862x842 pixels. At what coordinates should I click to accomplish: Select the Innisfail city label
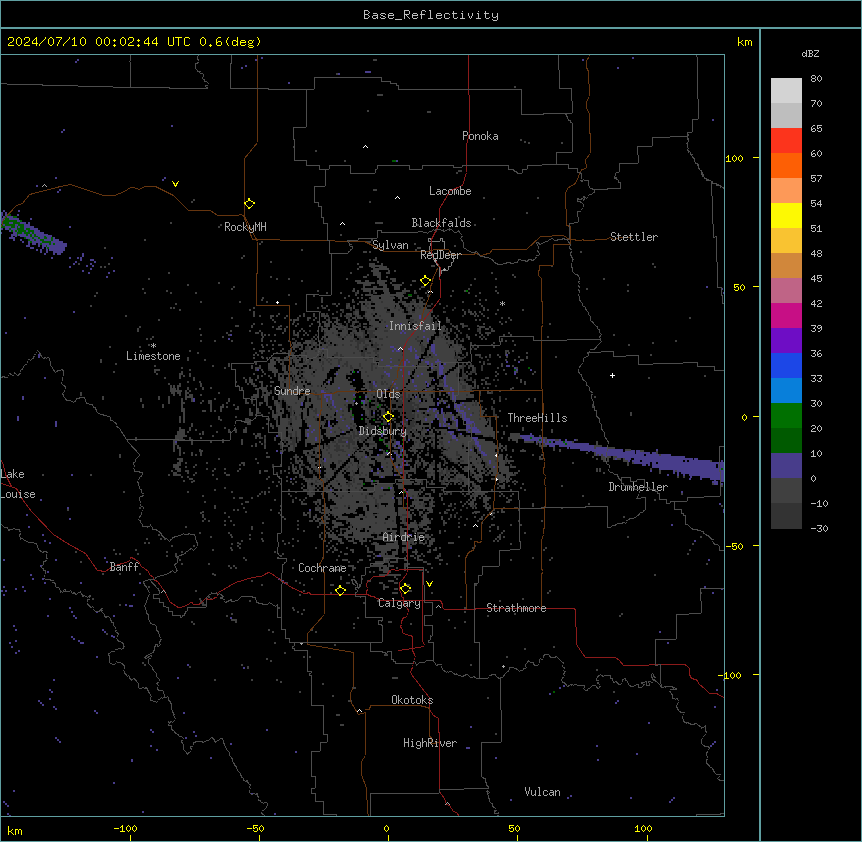click(415, 326)
